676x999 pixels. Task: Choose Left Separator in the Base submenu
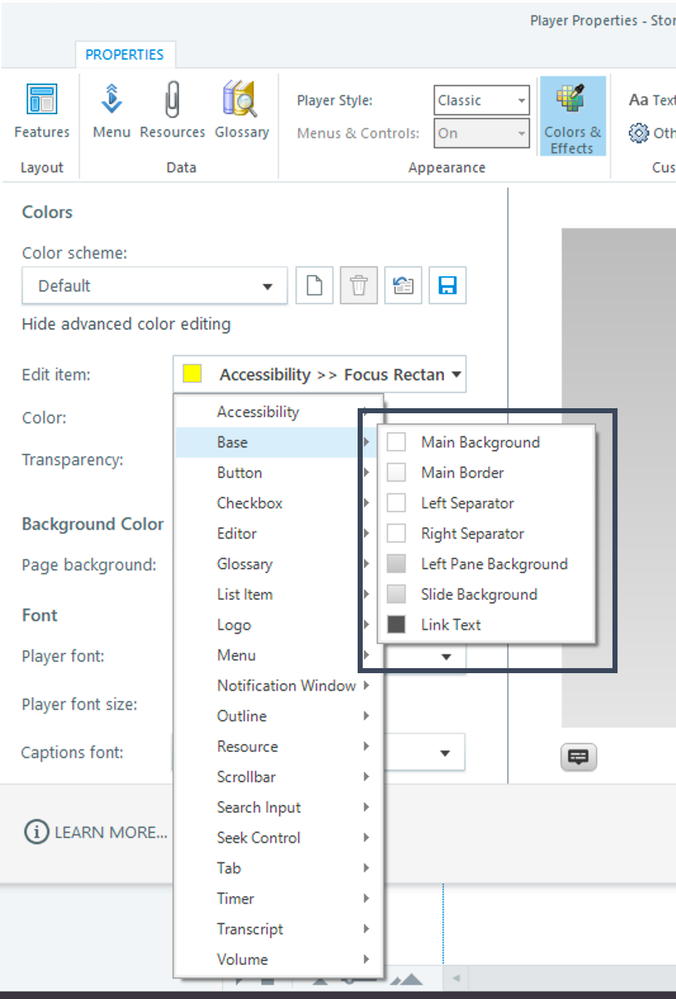click(x=487, y=503)
